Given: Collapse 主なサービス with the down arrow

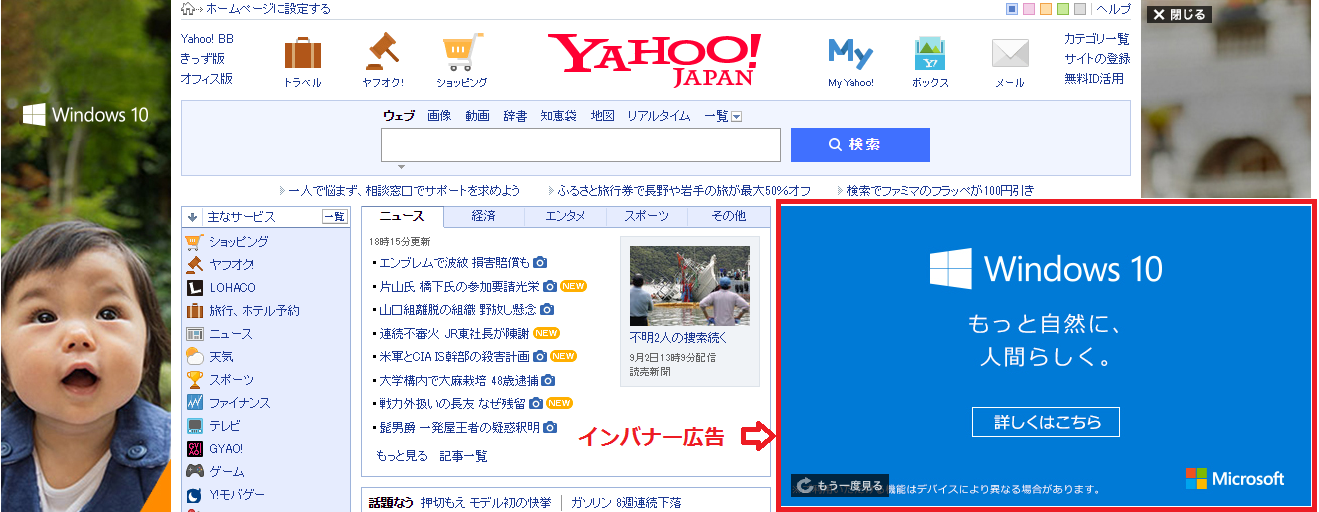Looking at the screenshot, I should coord(191,217).
